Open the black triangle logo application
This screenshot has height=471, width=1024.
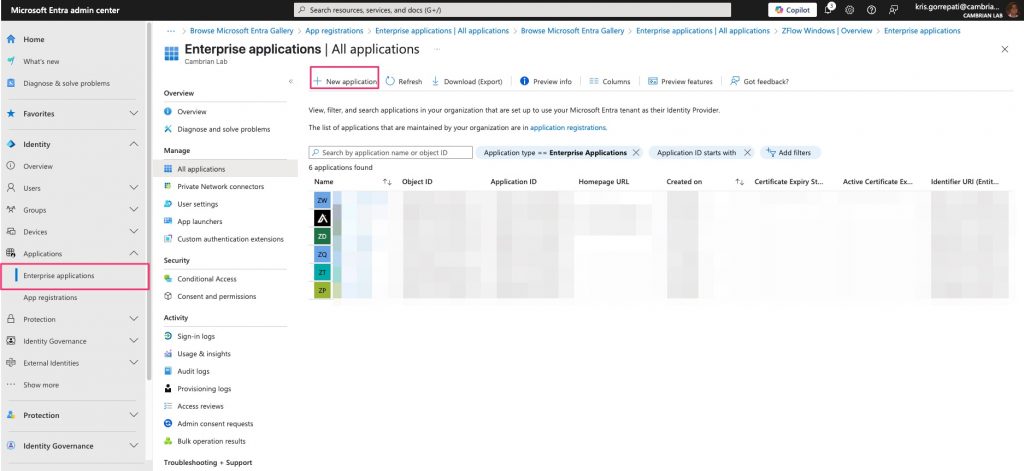(x=322, y=218)
